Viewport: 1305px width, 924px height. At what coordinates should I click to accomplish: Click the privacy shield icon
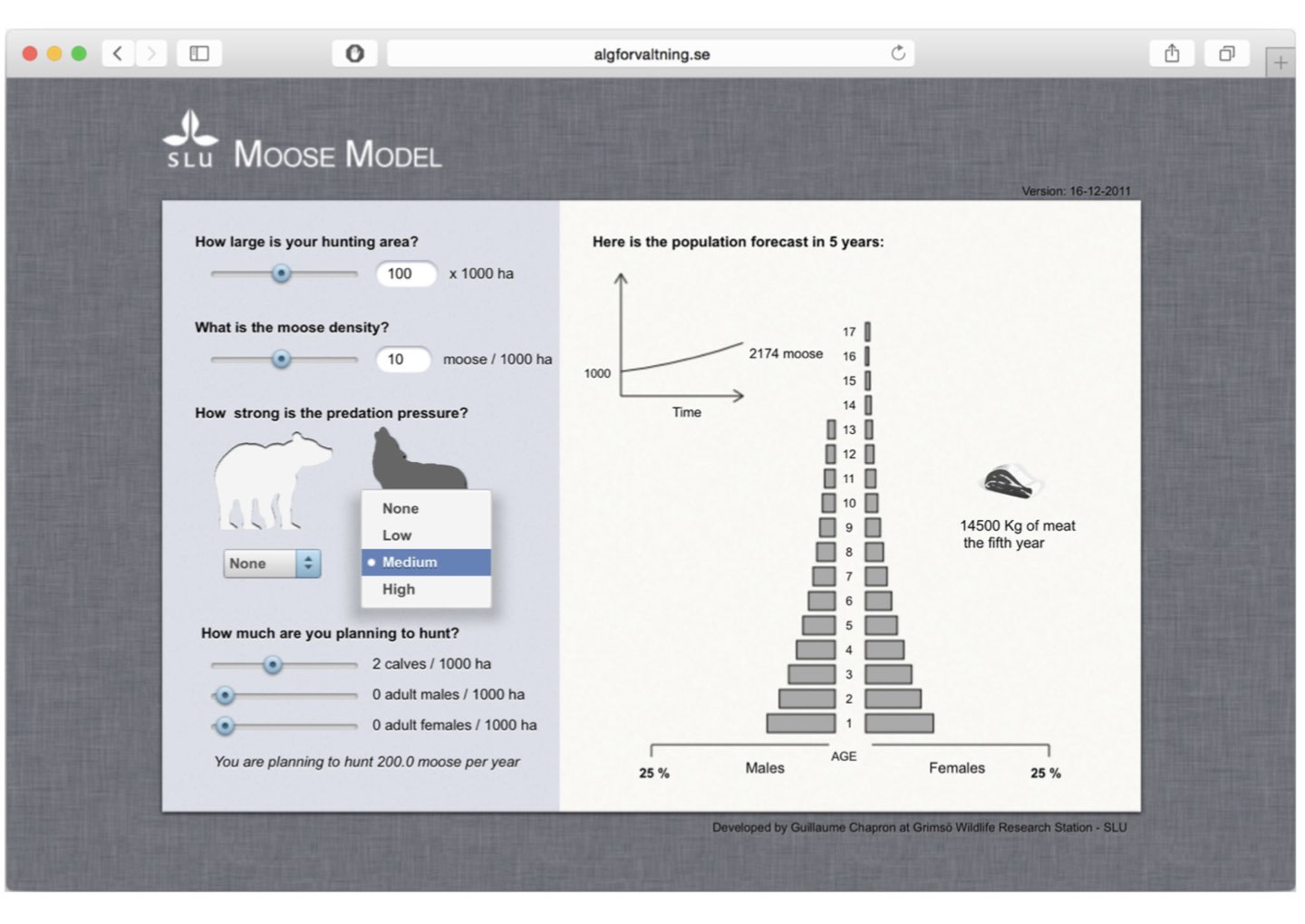(354, 53)
